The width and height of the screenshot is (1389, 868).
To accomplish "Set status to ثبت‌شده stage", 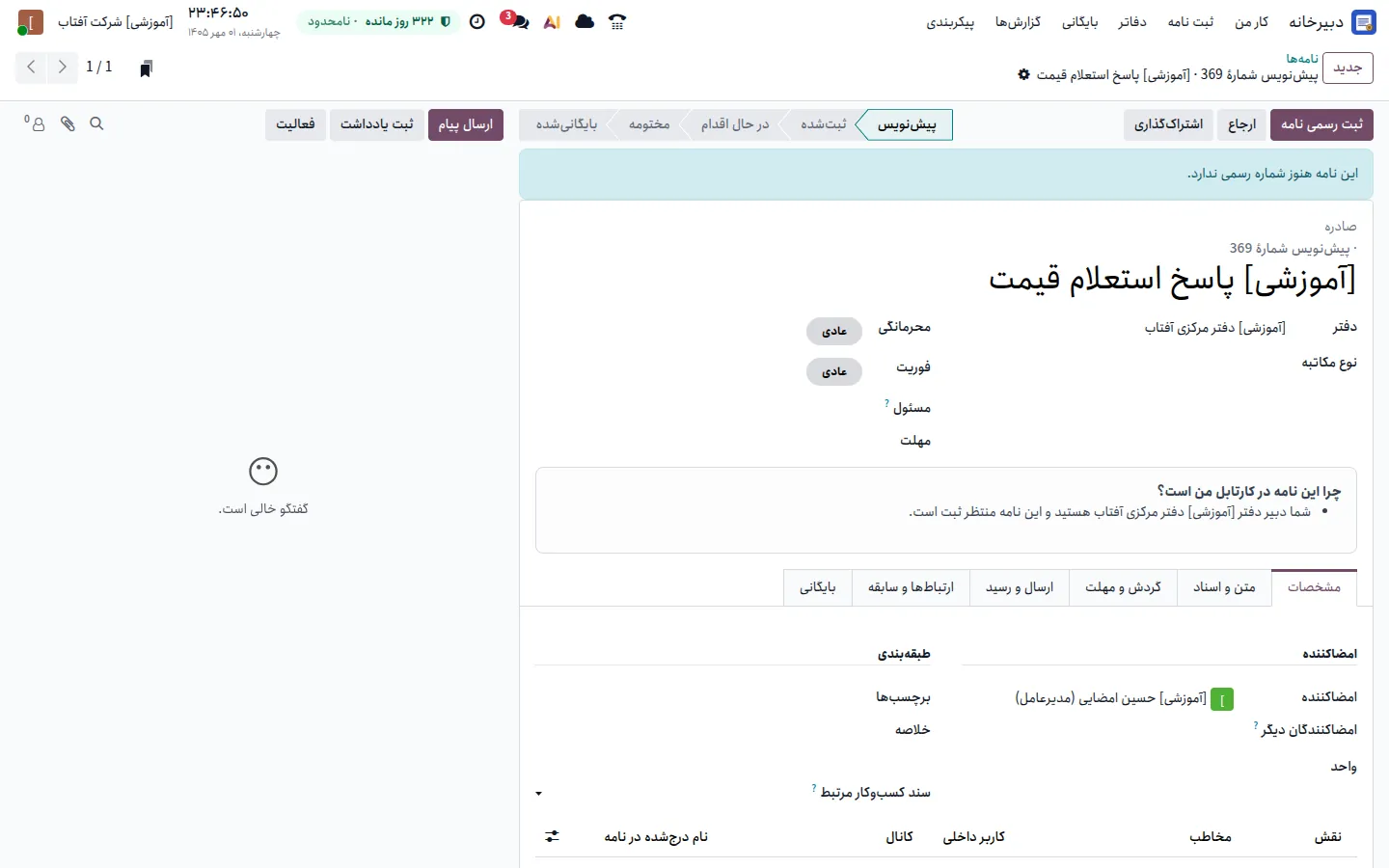I will click(823, 124).
